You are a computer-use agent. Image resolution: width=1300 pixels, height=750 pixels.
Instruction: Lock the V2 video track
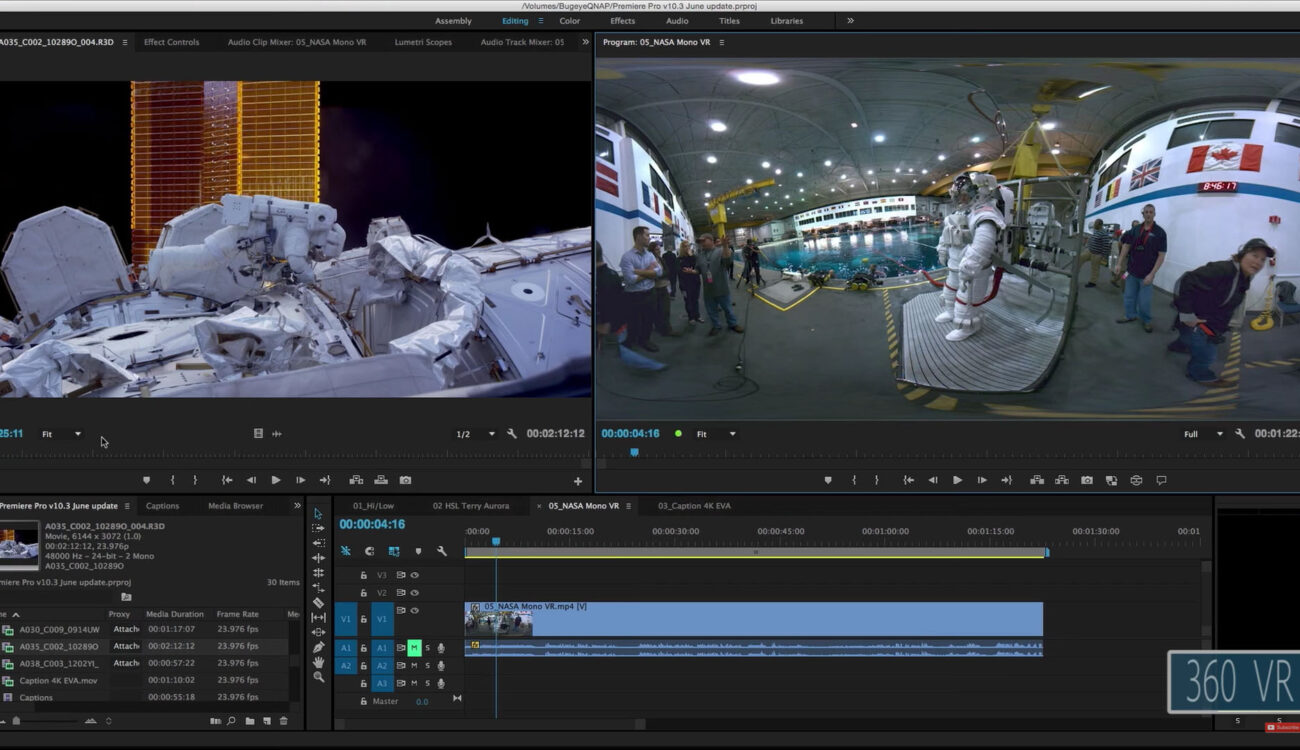point(364,592)
